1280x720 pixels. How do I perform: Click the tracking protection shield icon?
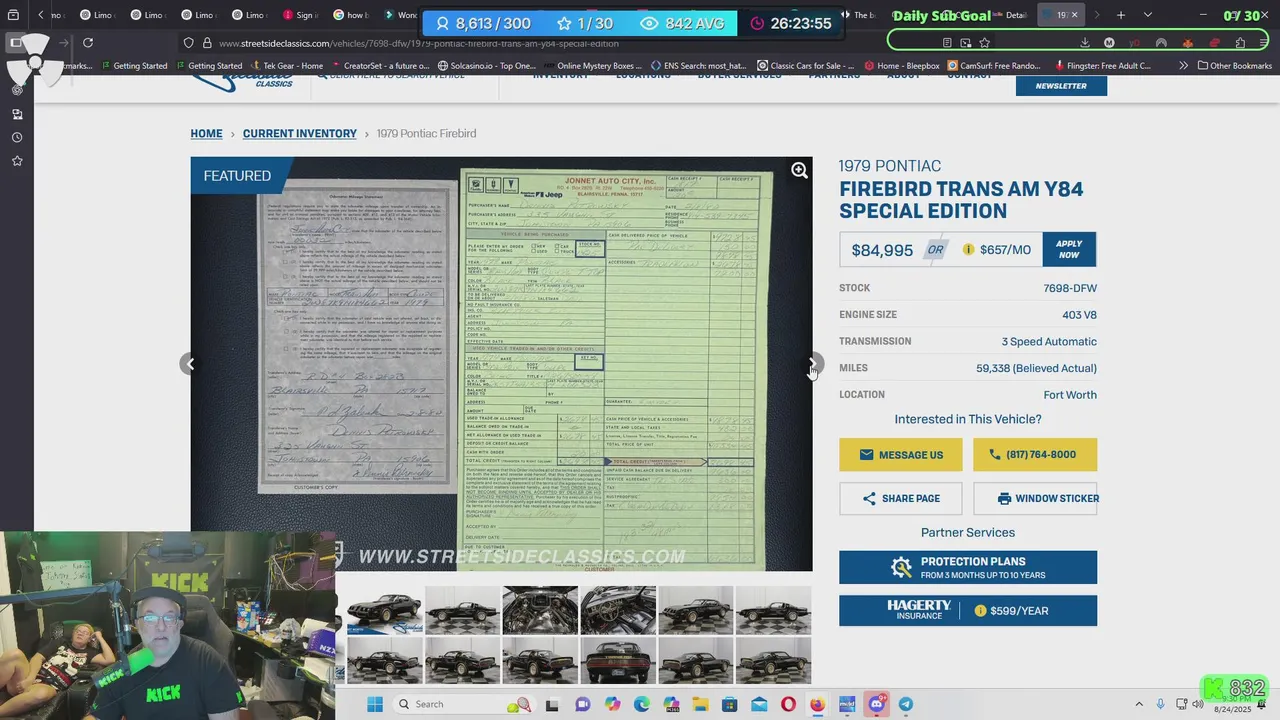point(189,43)
